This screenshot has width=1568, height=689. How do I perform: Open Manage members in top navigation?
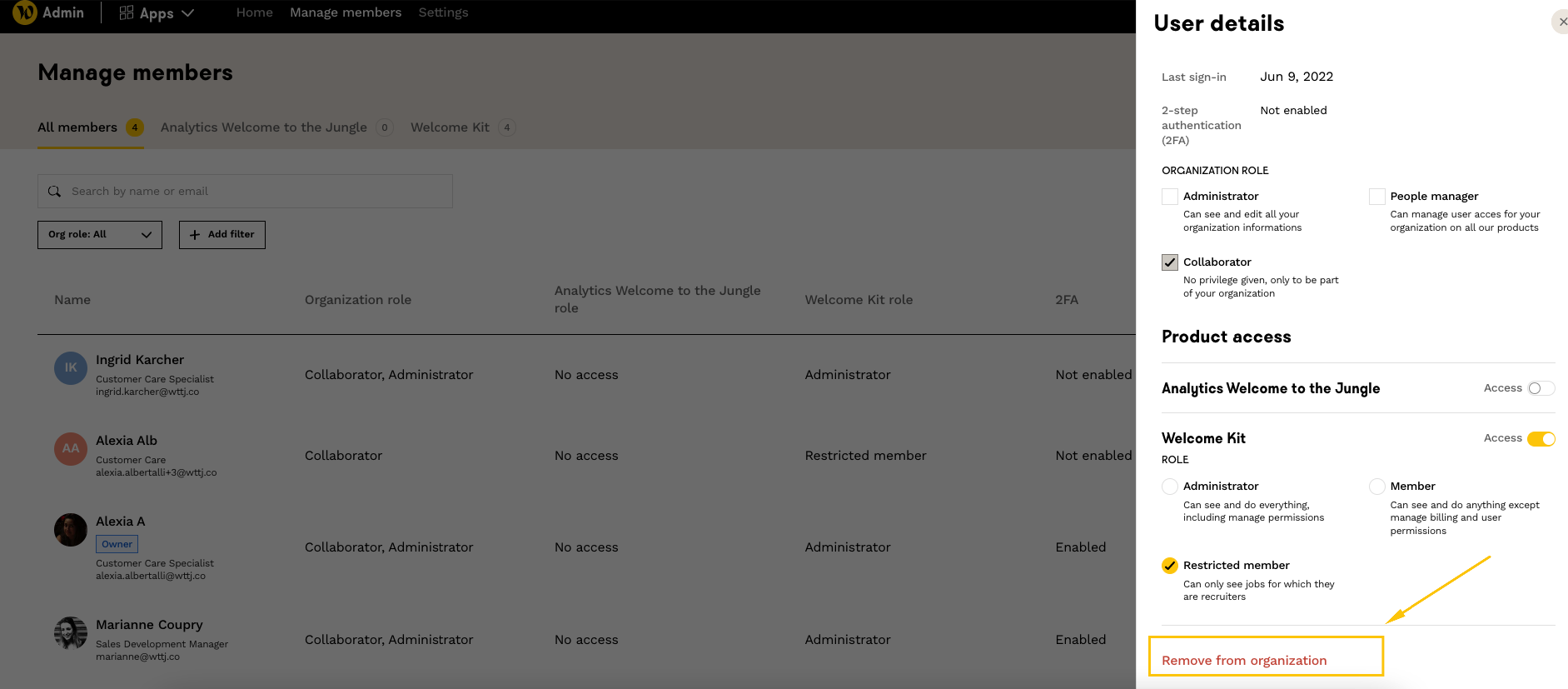(346, 12)
